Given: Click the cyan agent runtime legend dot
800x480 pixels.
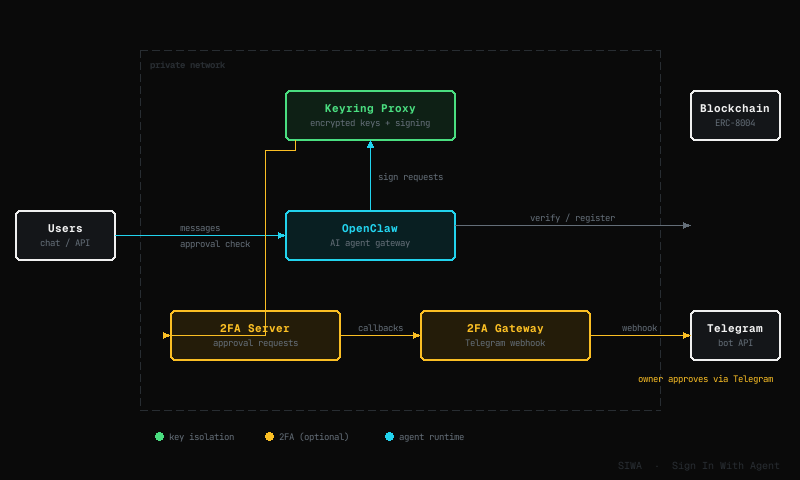Looking at the screenshot, I should (389, 436).
